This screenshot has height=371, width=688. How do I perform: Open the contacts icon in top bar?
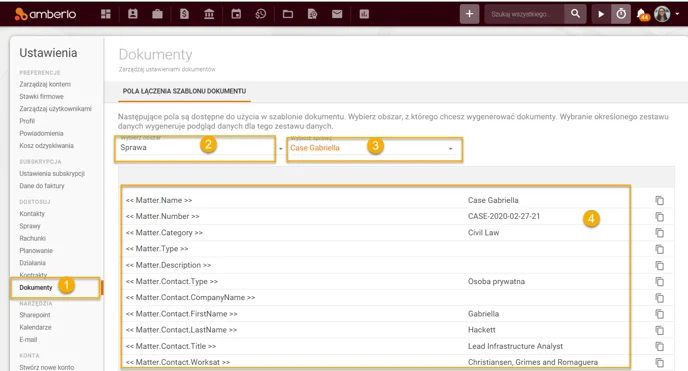tap(133, 14)
